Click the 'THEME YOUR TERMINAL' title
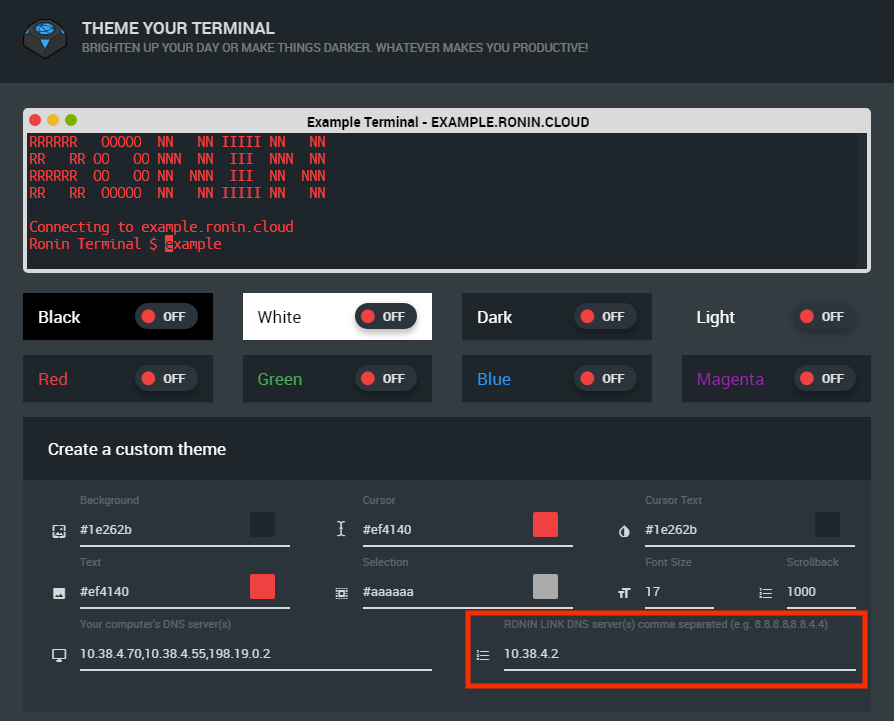The width and height of the screenshot is (894, 721). [178, 28]
